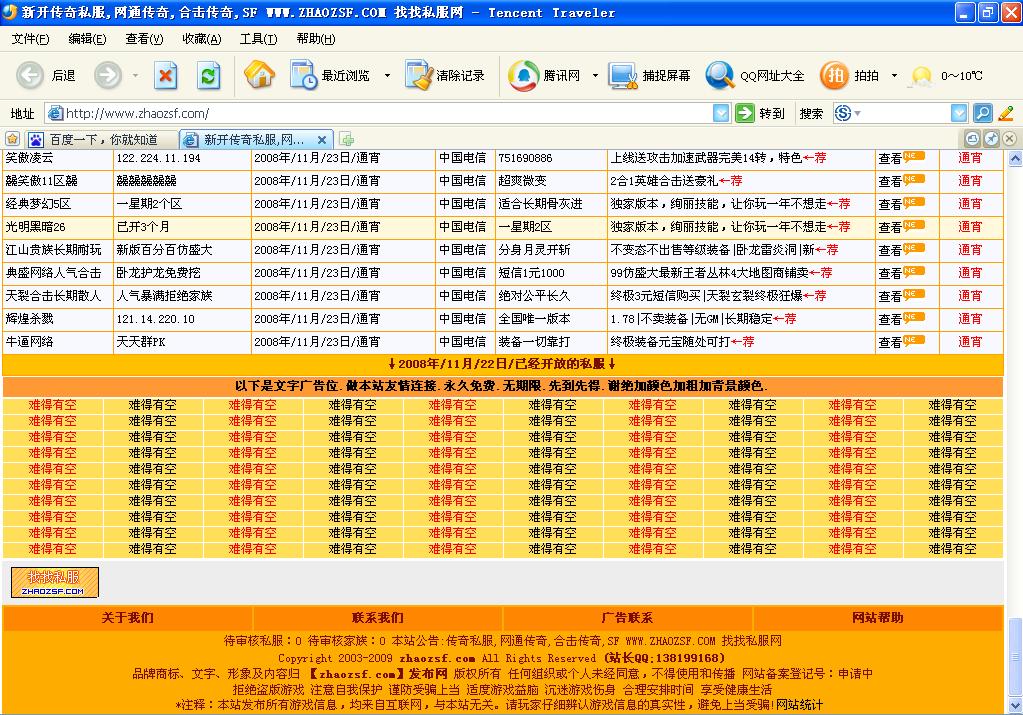
Task: Click the vertical scrollbar down arrow
Action: point(1014,706)
